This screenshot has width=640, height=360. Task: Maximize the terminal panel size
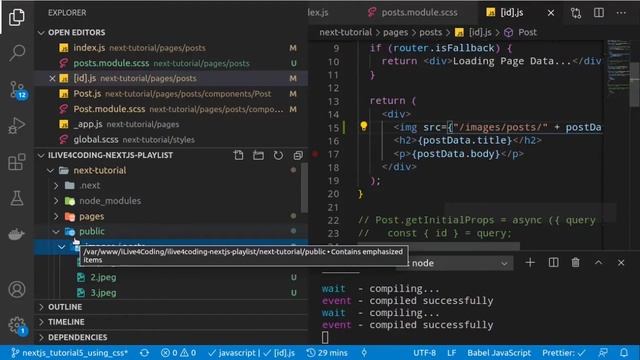[x=598, y=262]
